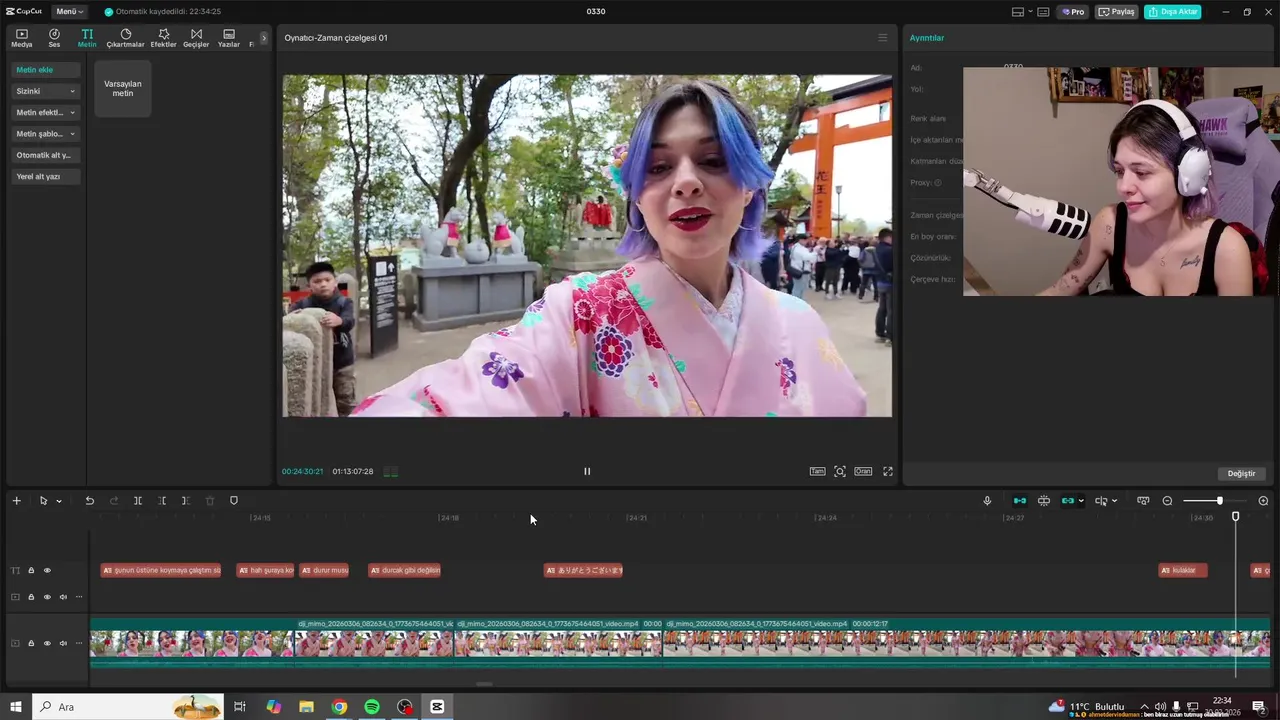Screen dimensions: 1280x720
Task: Select Otomatik alt yazı option
Action: [46, 155]
